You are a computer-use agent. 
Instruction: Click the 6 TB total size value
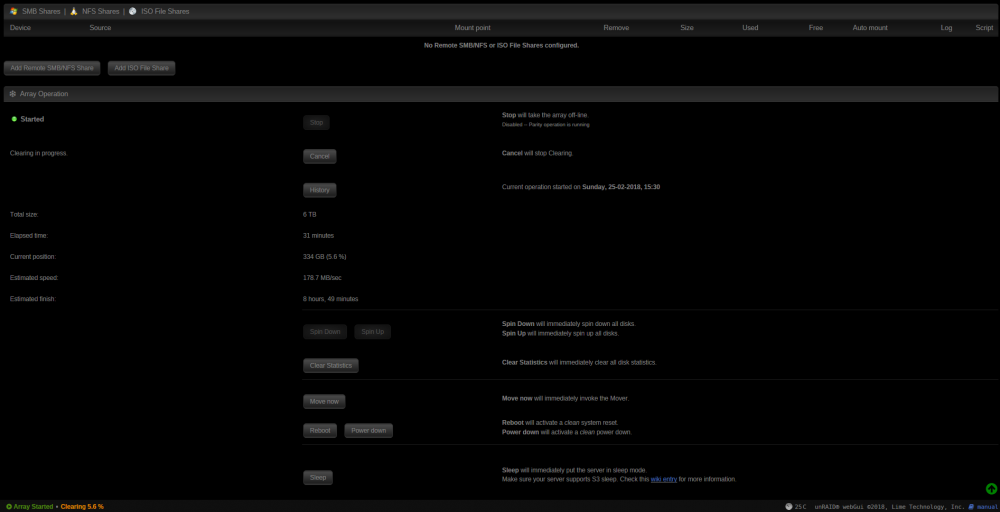coord(309,215)
